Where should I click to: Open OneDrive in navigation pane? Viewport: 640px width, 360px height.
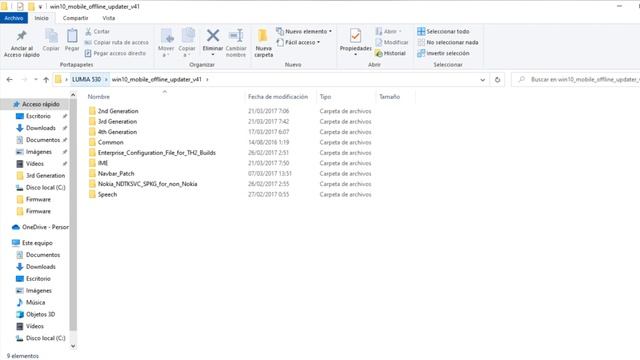[x=41, y=227]
